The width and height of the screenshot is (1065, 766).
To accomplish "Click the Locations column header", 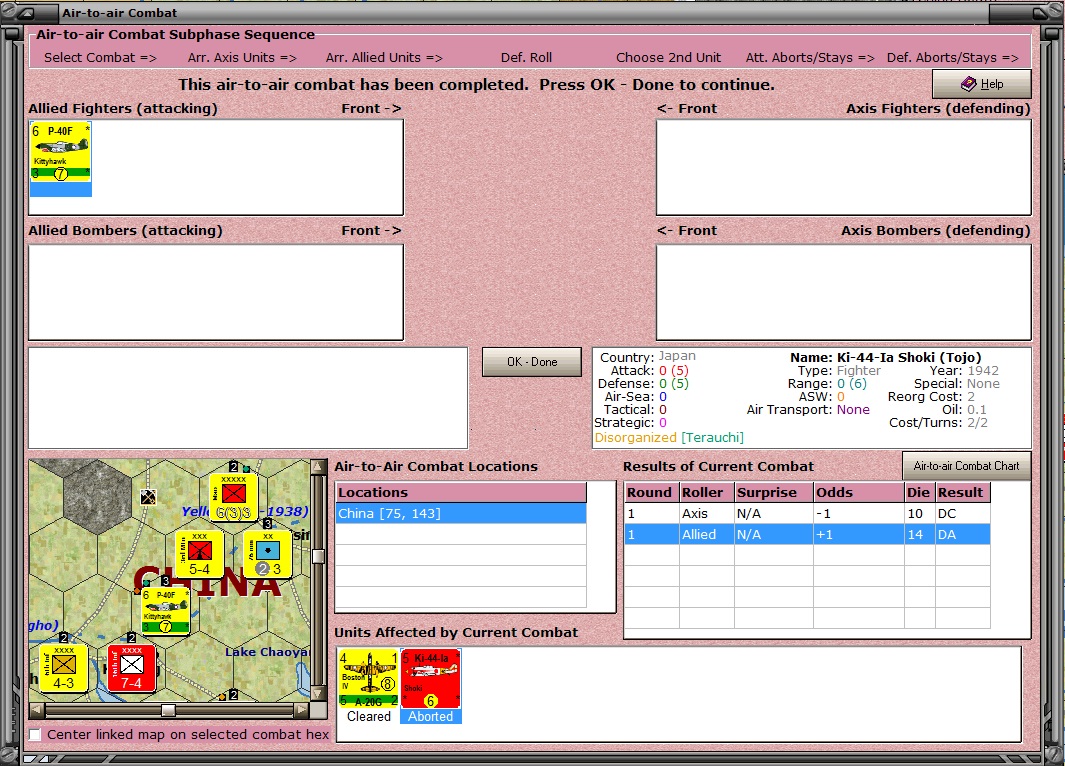I will click(x=461, y=492).
